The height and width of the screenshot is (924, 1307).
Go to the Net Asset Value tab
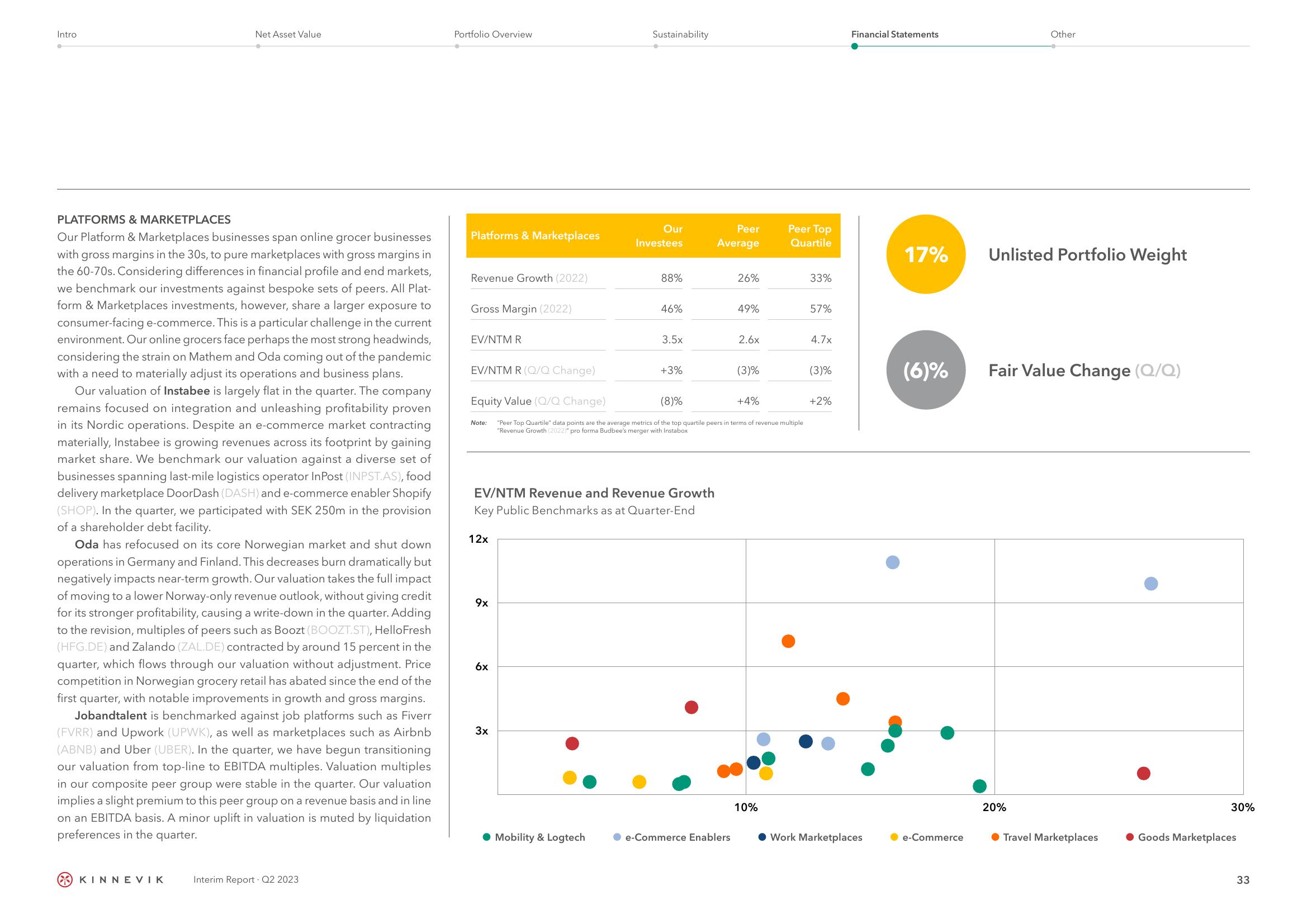[x=288, y=34]
